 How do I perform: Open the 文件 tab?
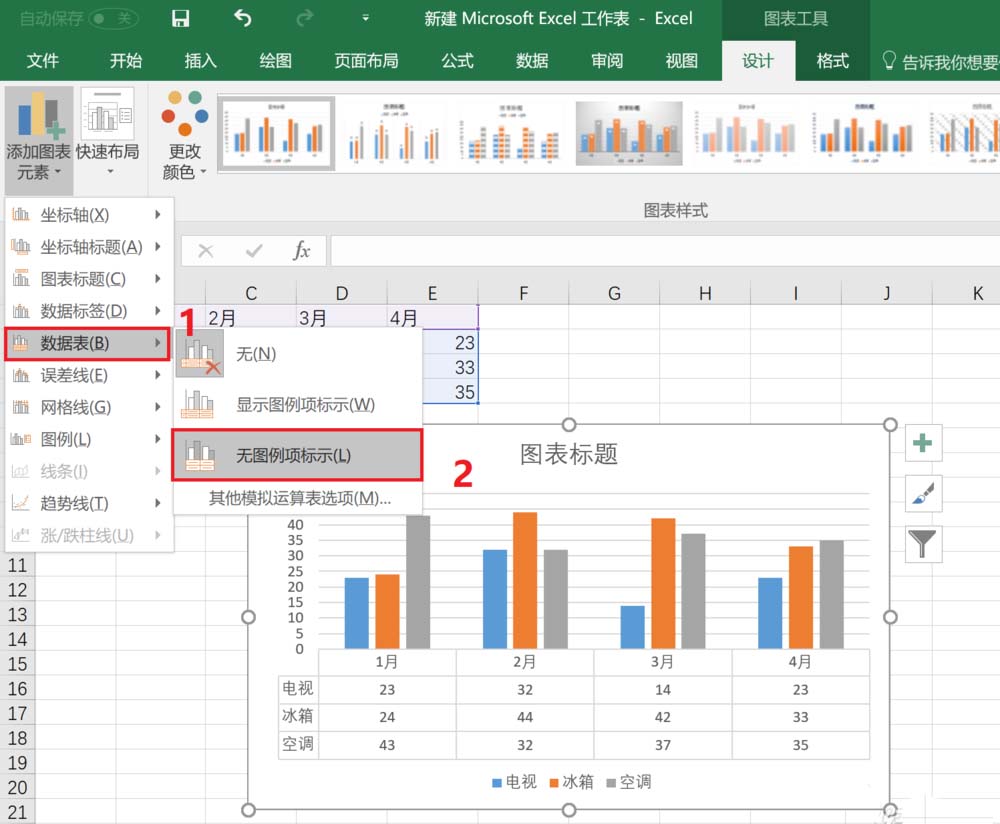coord(43,61)
